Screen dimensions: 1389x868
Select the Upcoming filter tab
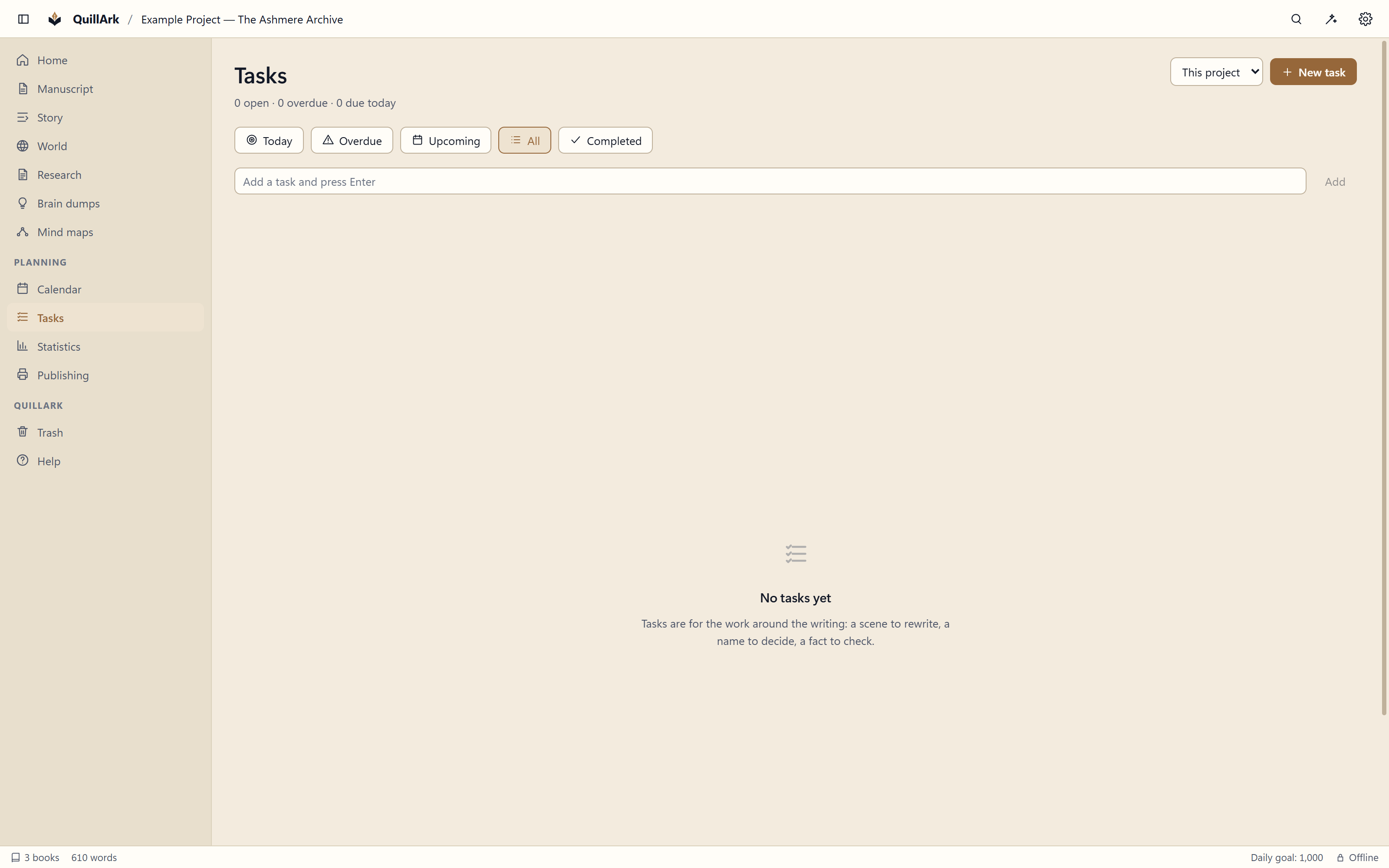[x=445, y=141]
